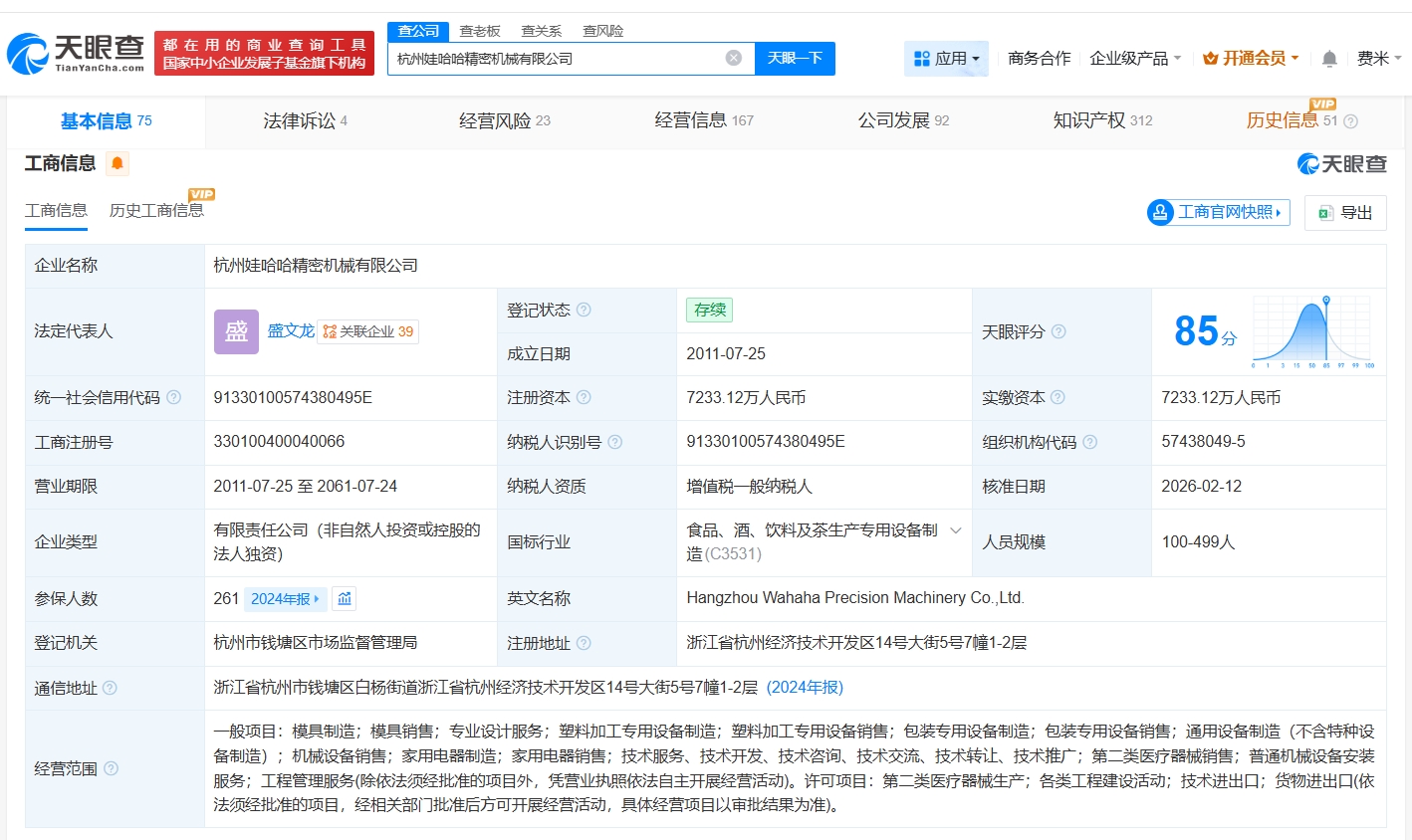Click the 天眼查 logo to go home
This screenshot has width=1412, height=840.
[77, 54]
